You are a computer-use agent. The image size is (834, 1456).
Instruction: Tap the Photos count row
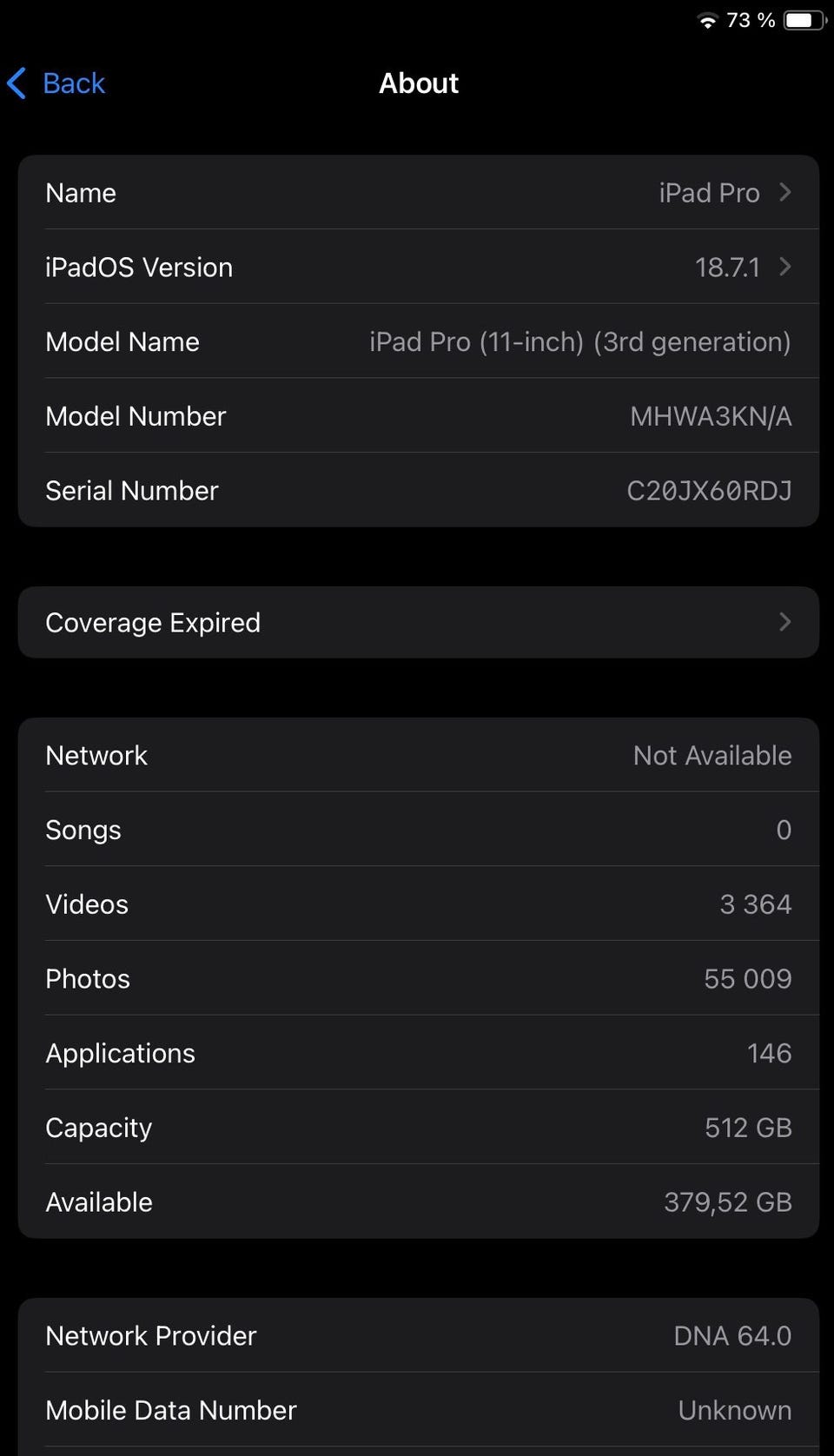tap(417, 979)
